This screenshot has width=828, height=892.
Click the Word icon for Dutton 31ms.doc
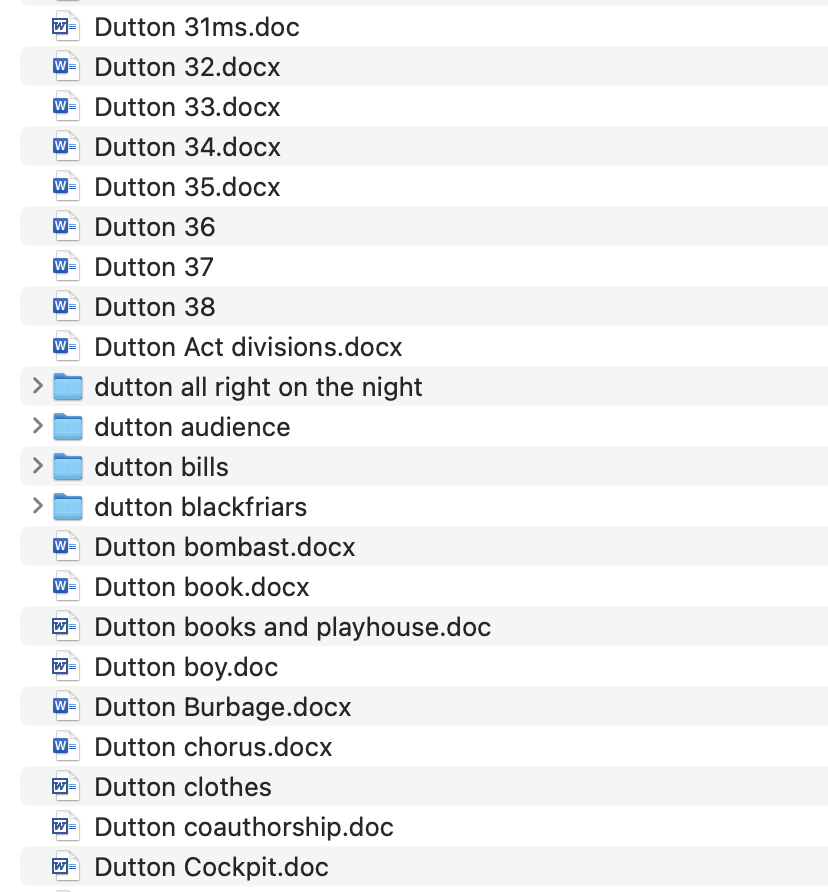coord(66,27)
